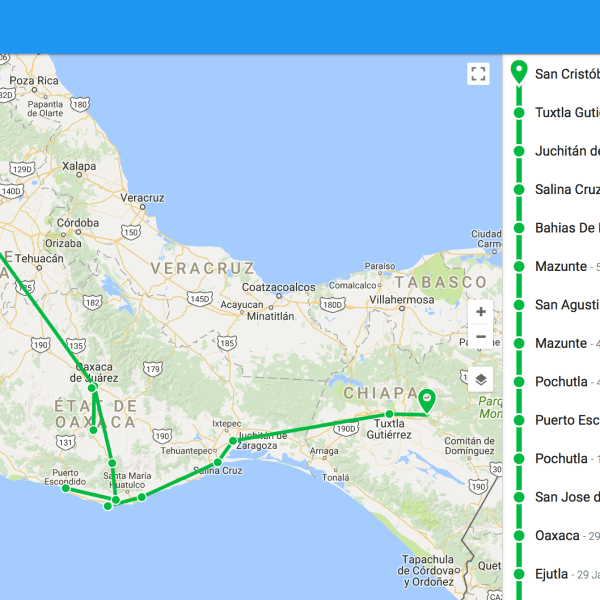
Task: Zoom out on the map
Action: coord(481,337)
